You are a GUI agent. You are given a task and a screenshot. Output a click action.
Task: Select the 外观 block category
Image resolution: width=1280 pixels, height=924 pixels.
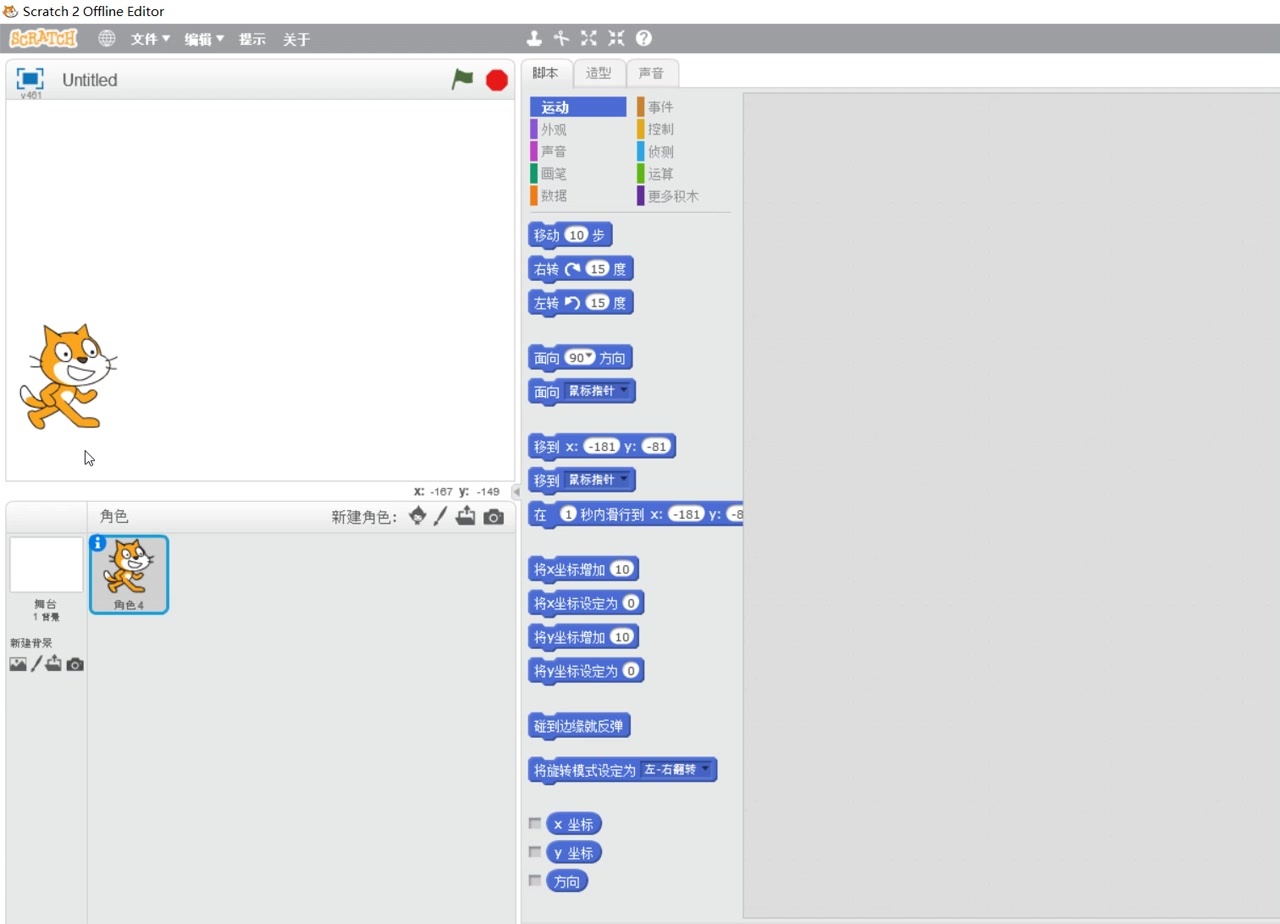(578, 129)
